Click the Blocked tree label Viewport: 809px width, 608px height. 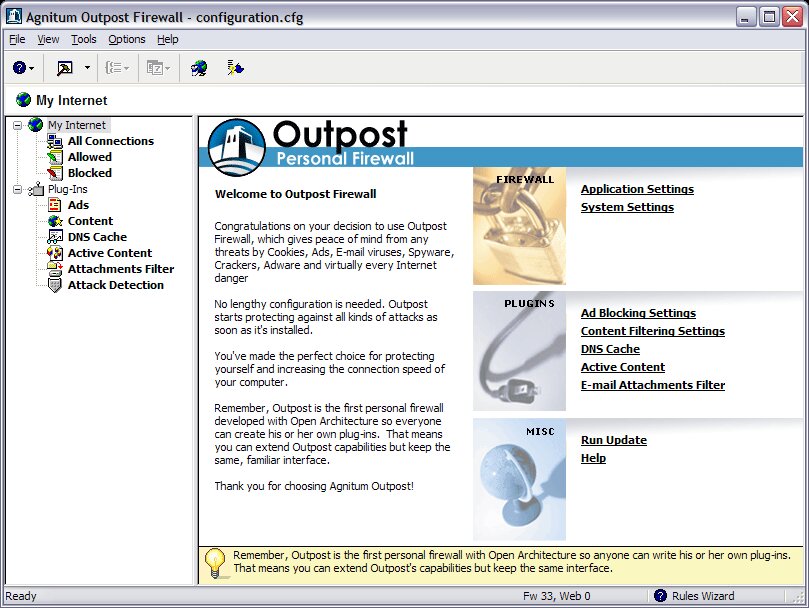90,173
